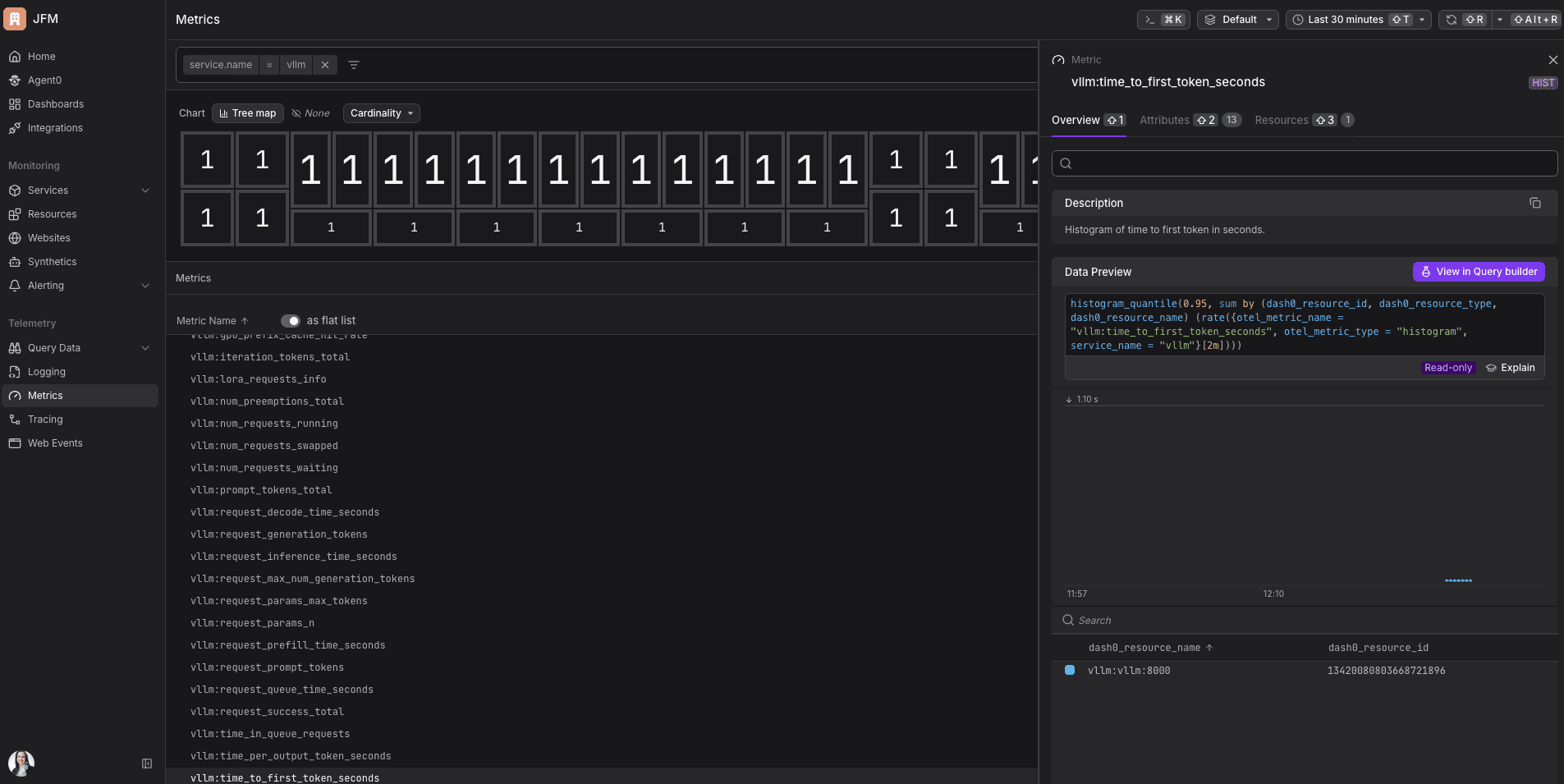1564x784 pixels.
Task: Open Web Events in Telemetry section
Action: point(55,443)
